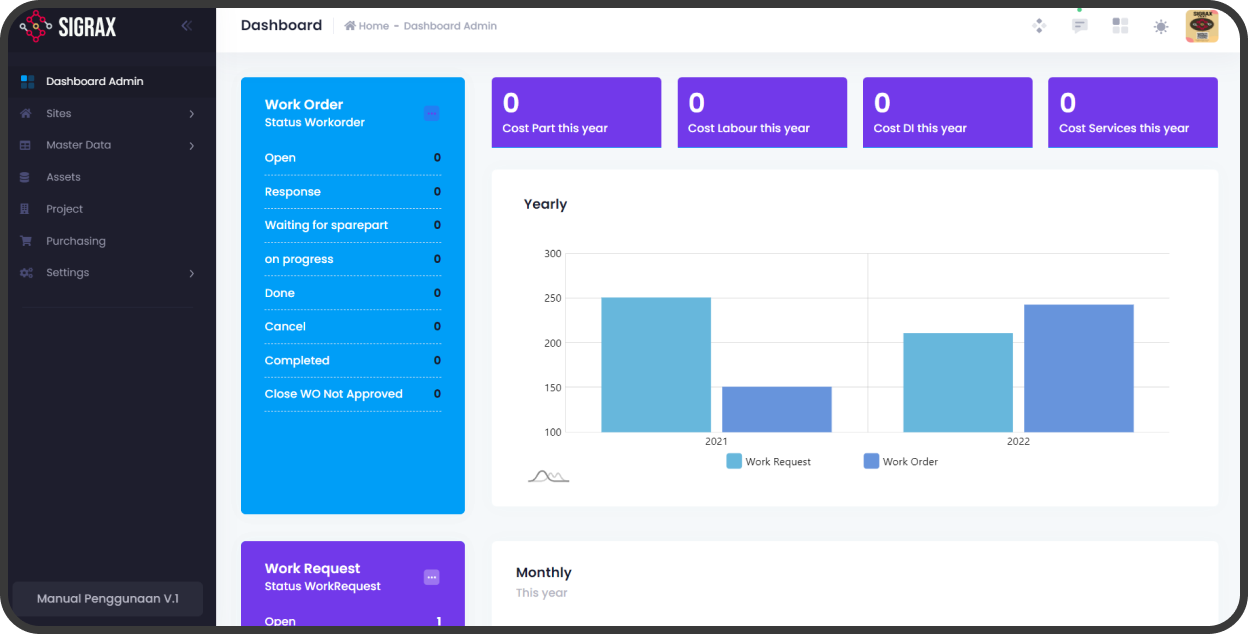Open Work Order card options menu

pos(431,114)
